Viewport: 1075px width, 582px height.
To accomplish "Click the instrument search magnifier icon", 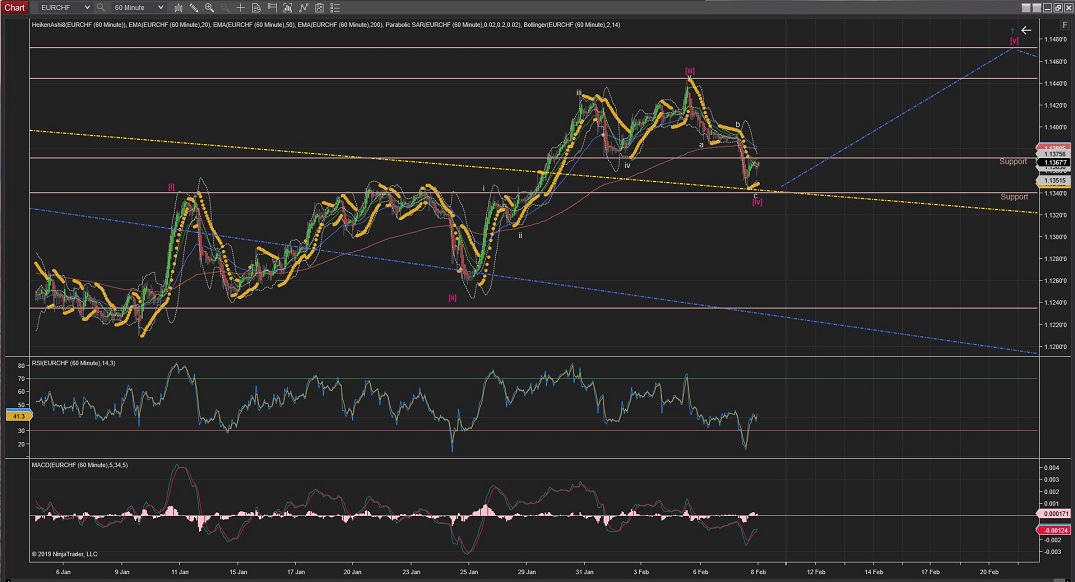I will pos(101,8).
